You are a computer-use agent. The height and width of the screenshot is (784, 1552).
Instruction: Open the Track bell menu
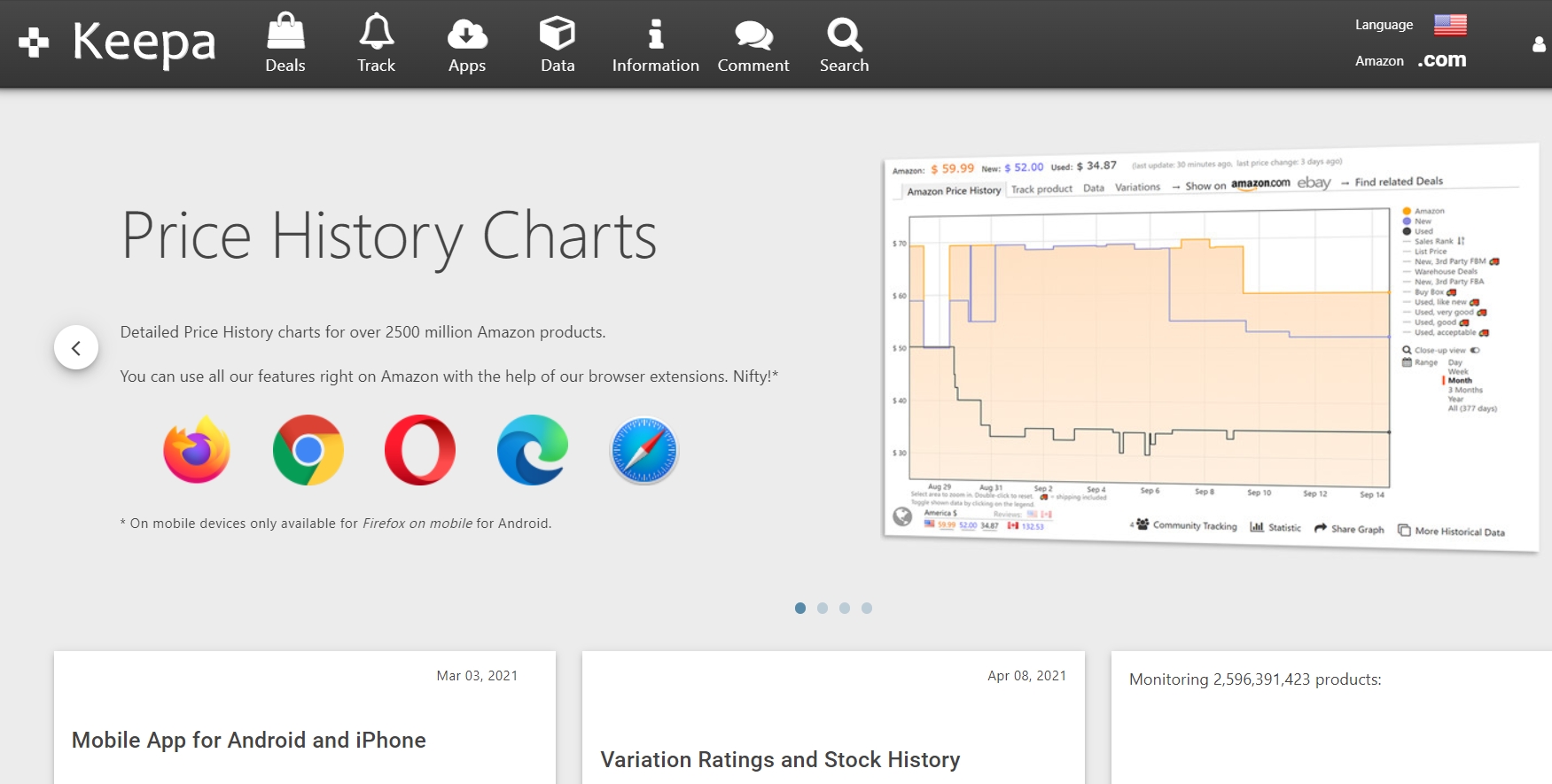pos(377,43)
